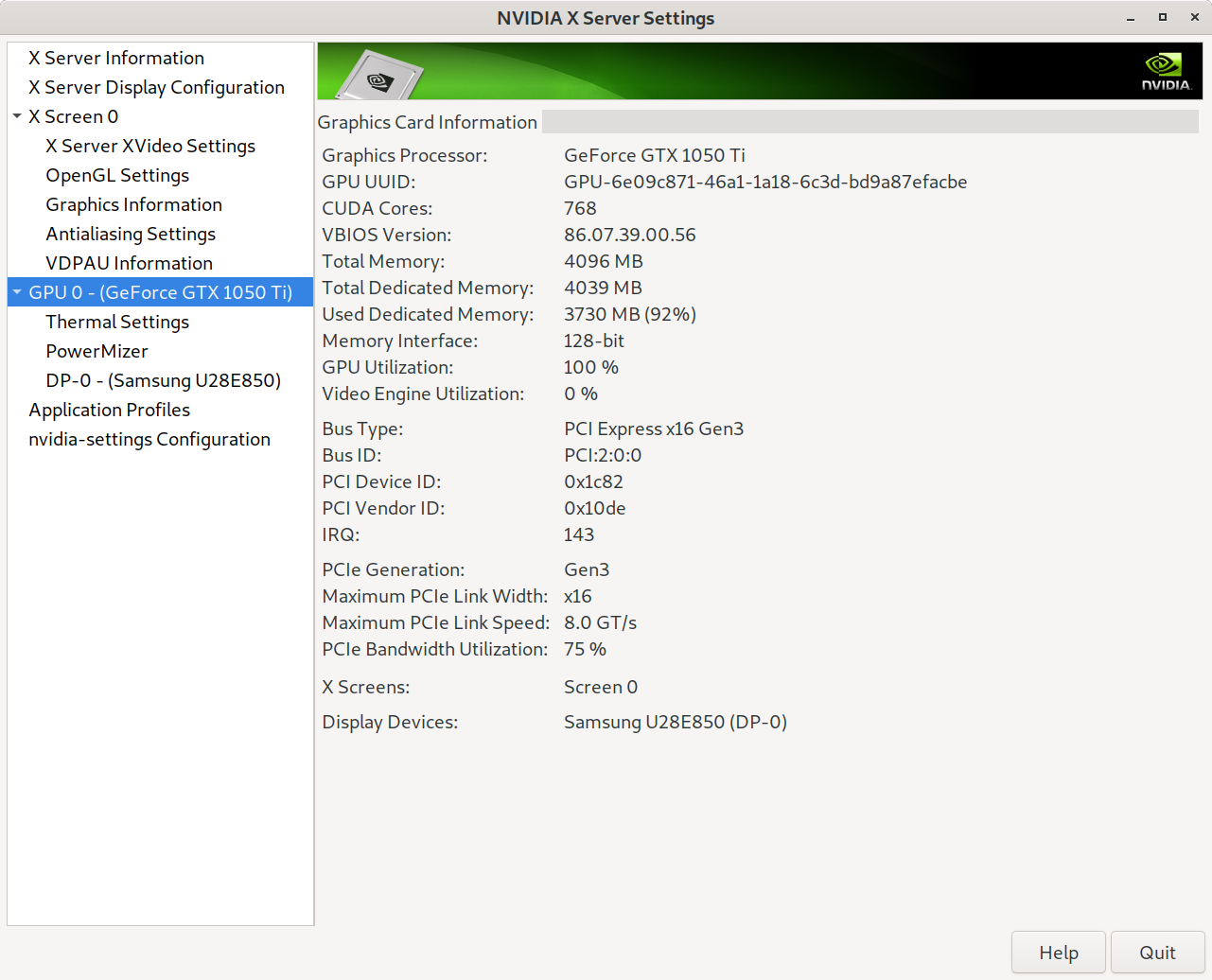Screen dimensions: 1212x980
Task: Select PowerMizer entry
Action: pyautogui.click(x=97, y=351)
